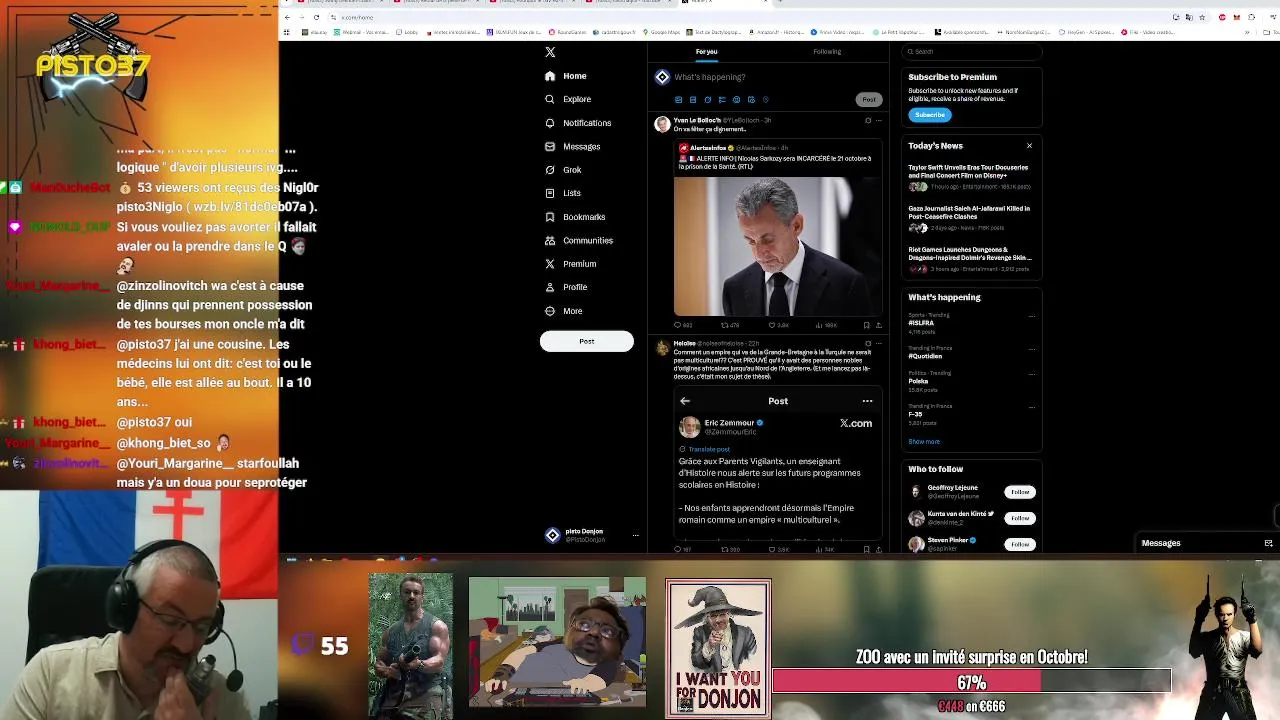Open options for the #ISLFRA trend
The image size is (1280, 720).
coord(1031,316)
